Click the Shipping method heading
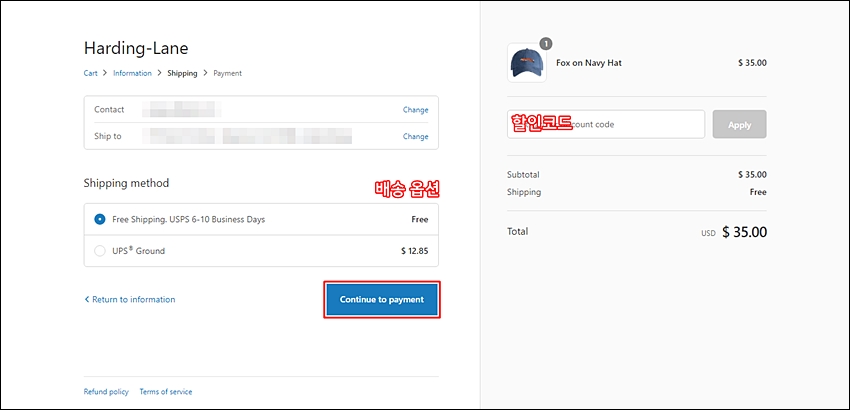Image resolution: width=850 pixels, height=410 pixels. click(x=126, y=183)
